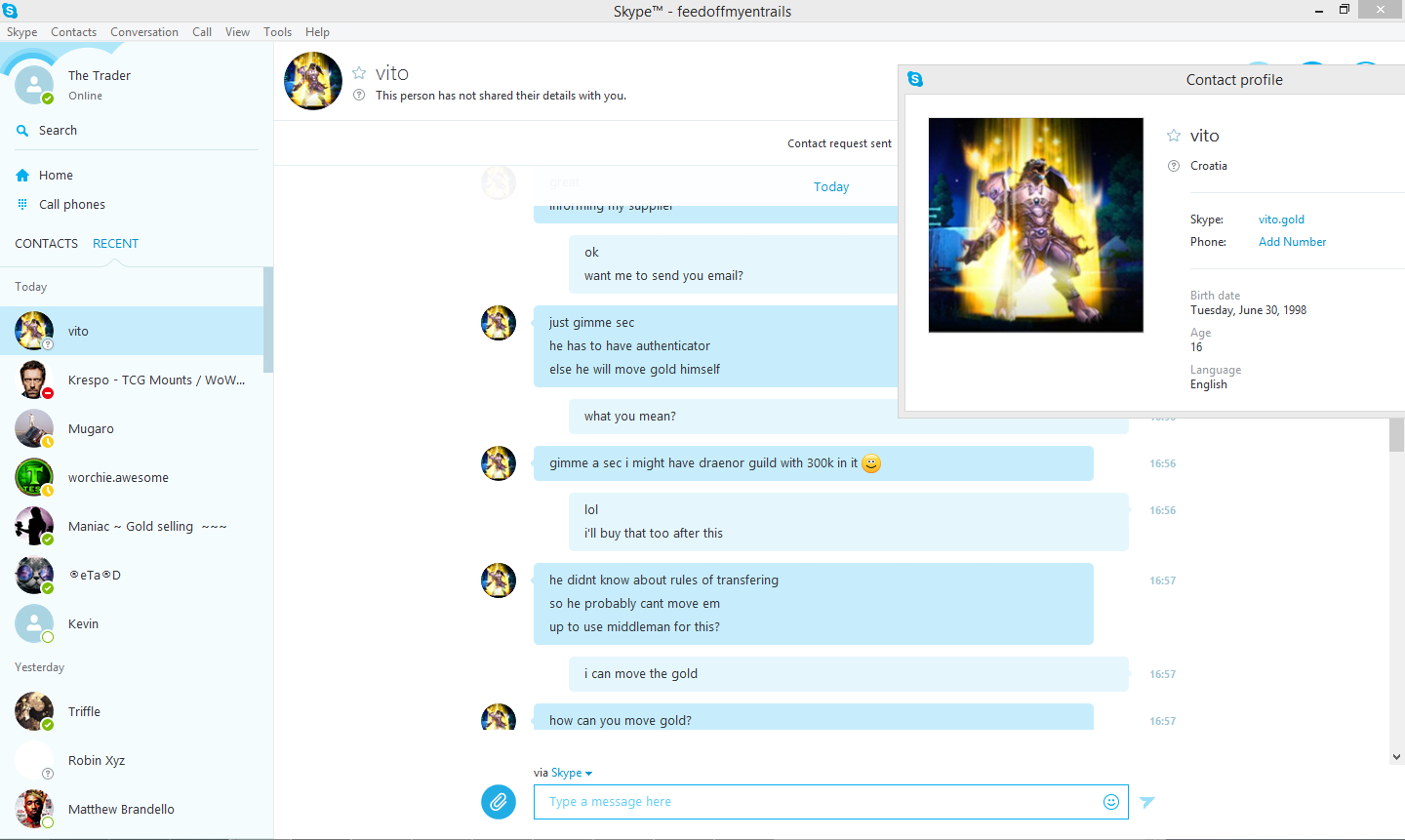The image size is (1405, 840).
Task: Switch to the CONTACTS tab
Action: 46,244
